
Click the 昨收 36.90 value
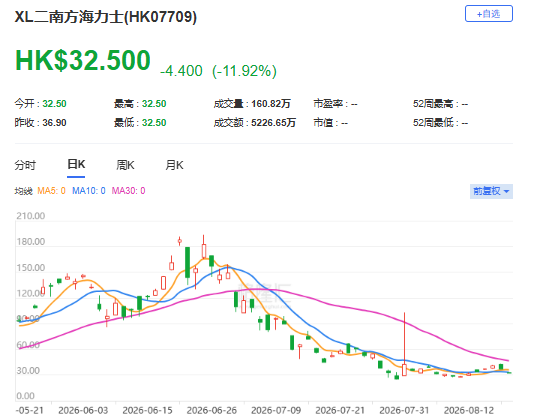(x=54, y=122)
